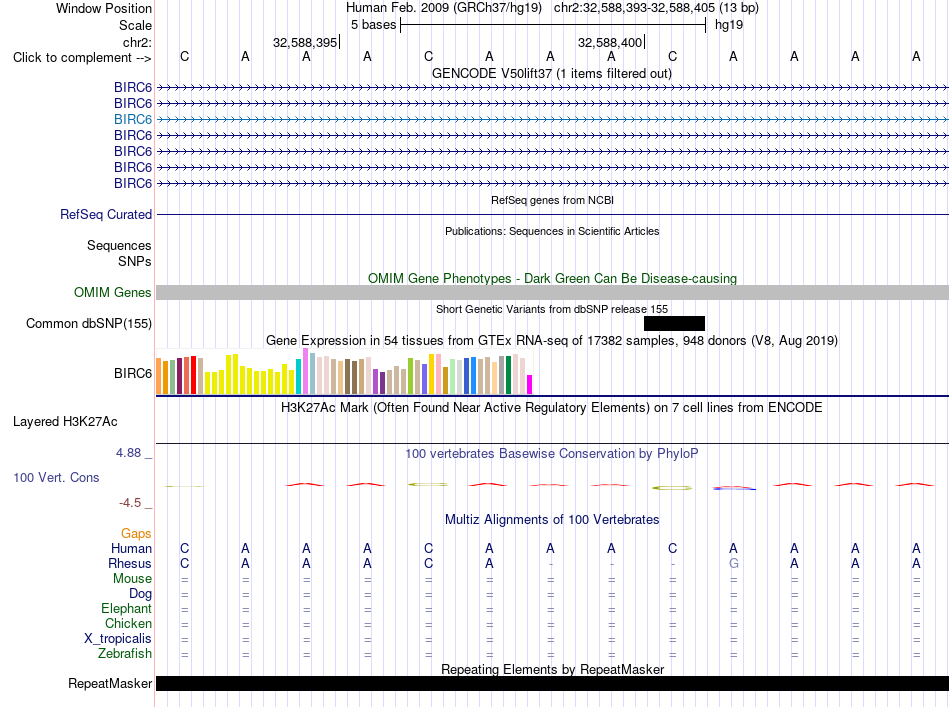The height and width of the screenshot is (707, 950).
Task: Select the Common dbSNP(155) track label
Action: [89, 324]
